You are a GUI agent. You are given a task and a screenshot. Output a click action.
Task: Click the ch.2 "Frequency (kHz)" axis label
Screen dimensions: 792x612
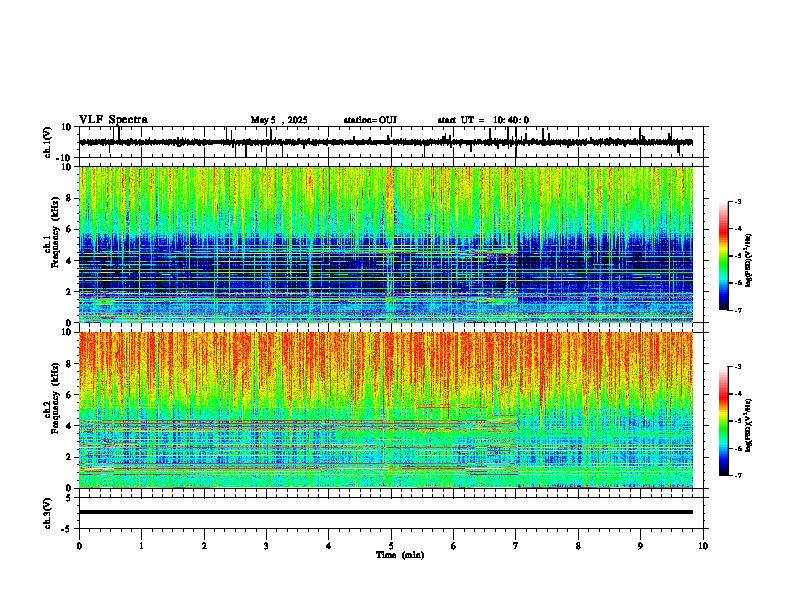(54, 398)
